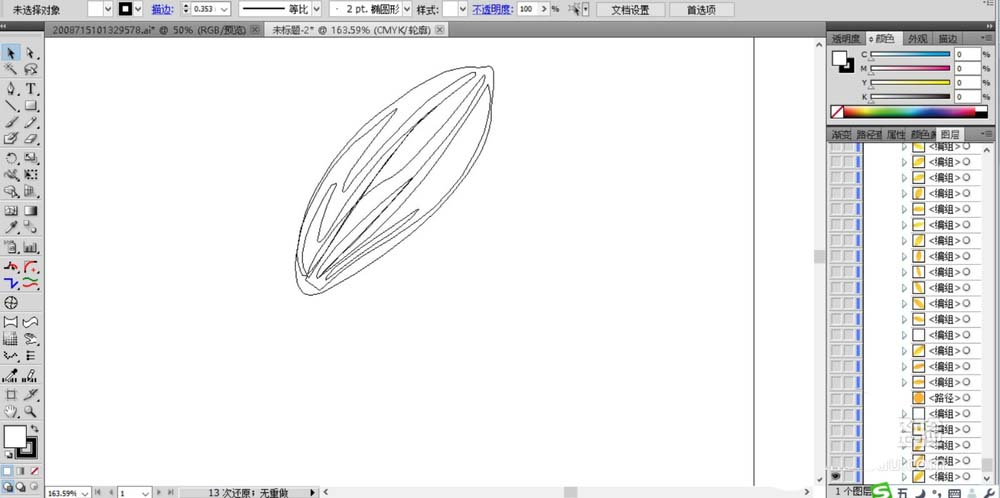Reset to default fill and stroke
This screenshot has width=1000, height=498.
point(8,455)
